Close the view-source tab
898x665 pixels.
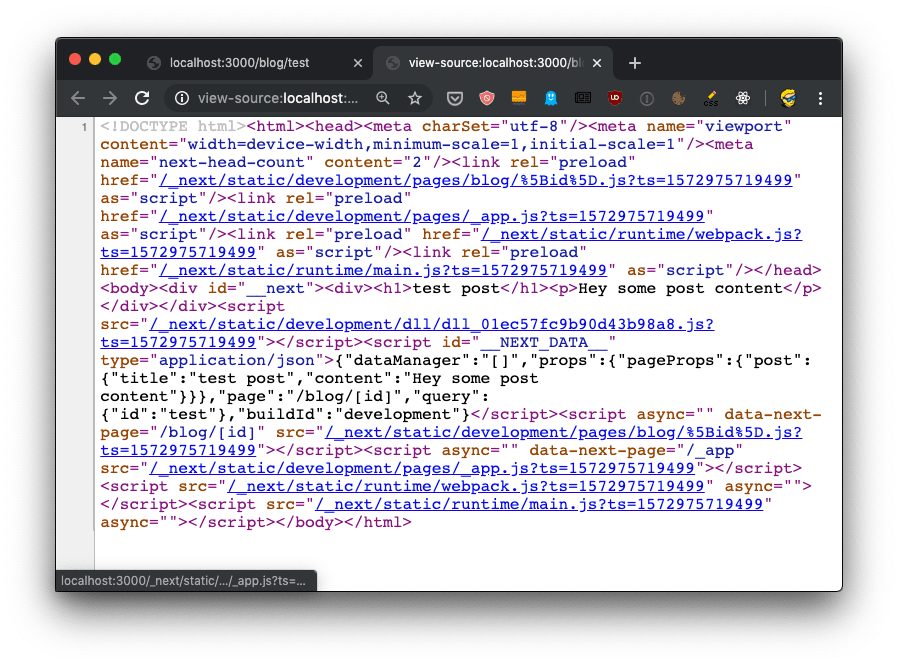597,63
